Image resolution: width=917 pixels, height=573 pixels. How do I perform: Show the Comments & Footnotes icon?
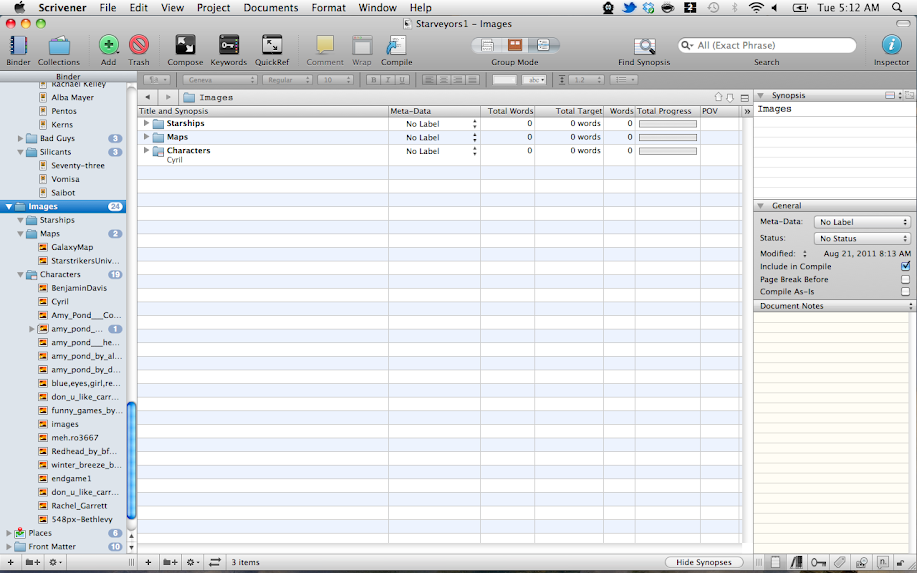(883, 562)
